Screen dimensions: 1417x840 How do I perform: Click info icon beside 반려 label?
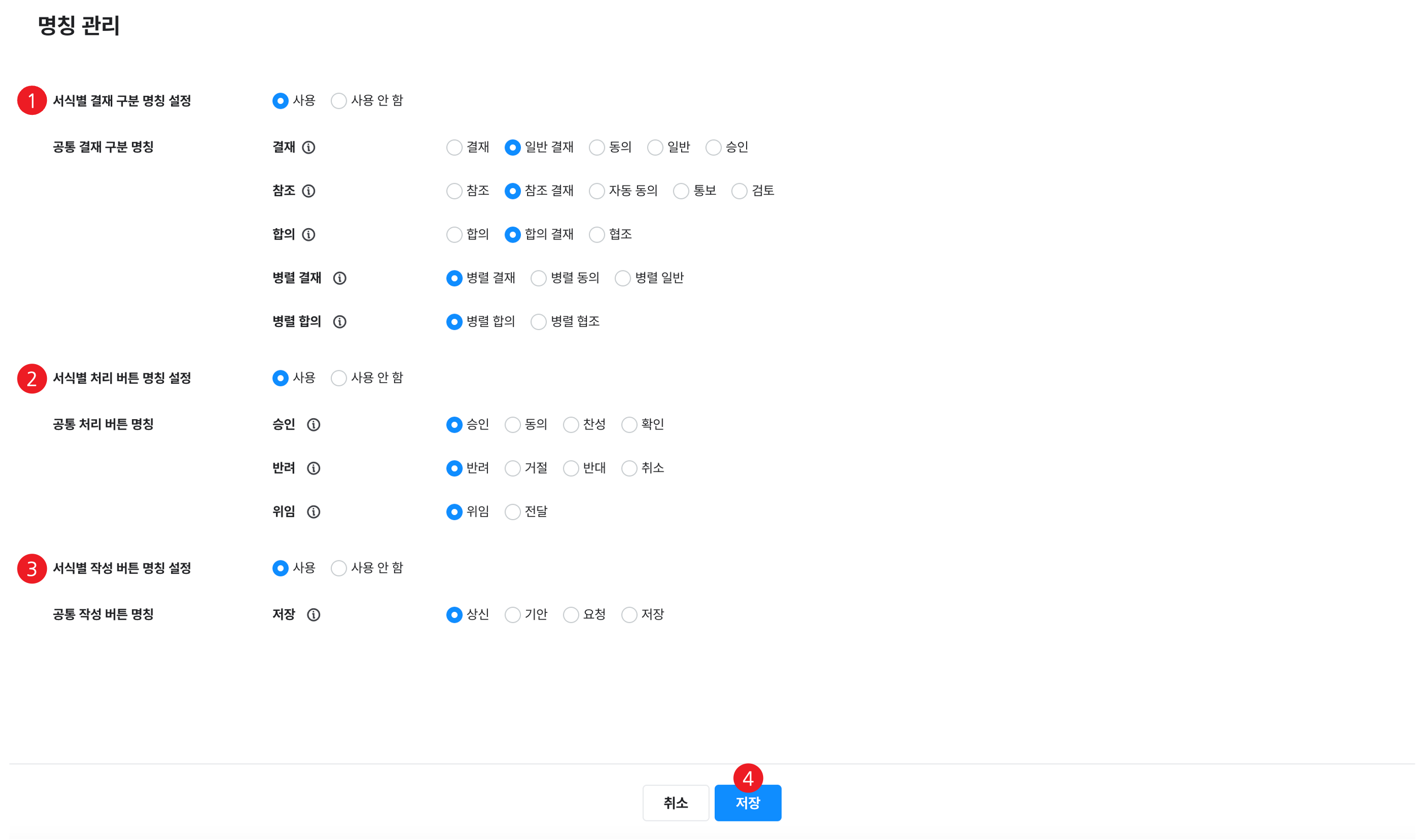(x=314, y=469)
